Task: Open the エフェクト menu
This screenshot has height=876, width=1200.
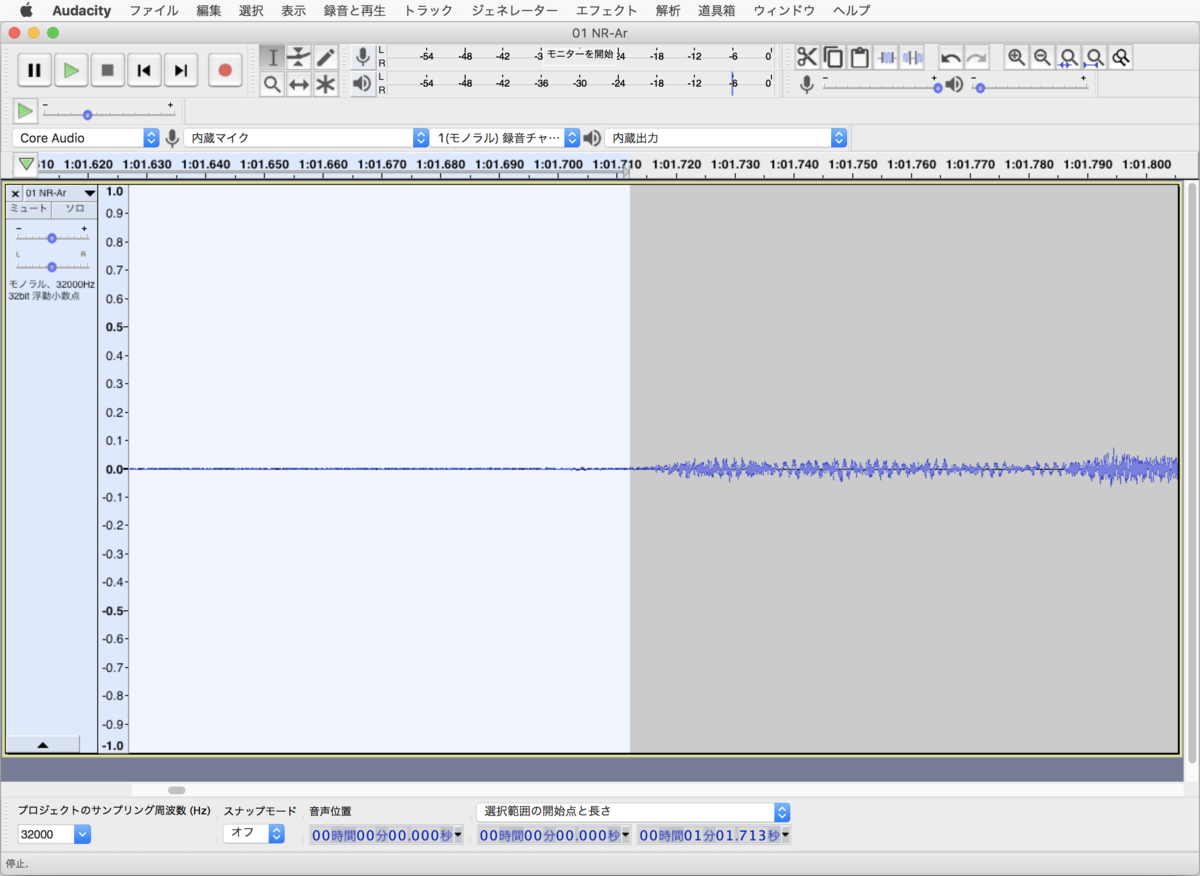Action: point(606,11)
